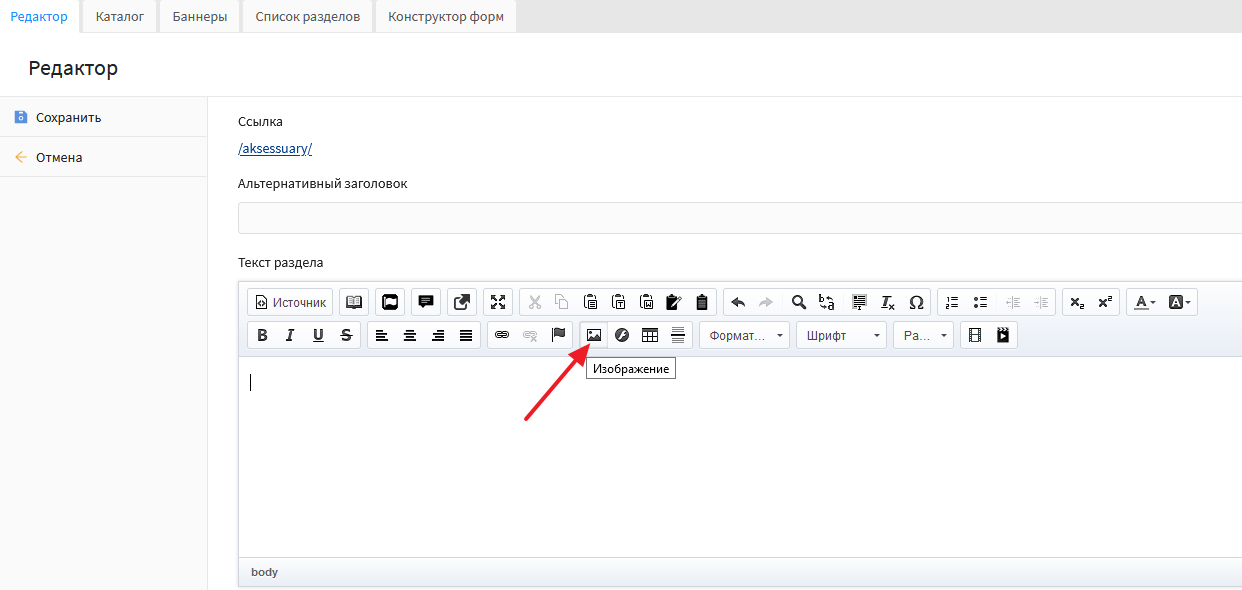Insert a table using the table icon

[x=650, y=335]
